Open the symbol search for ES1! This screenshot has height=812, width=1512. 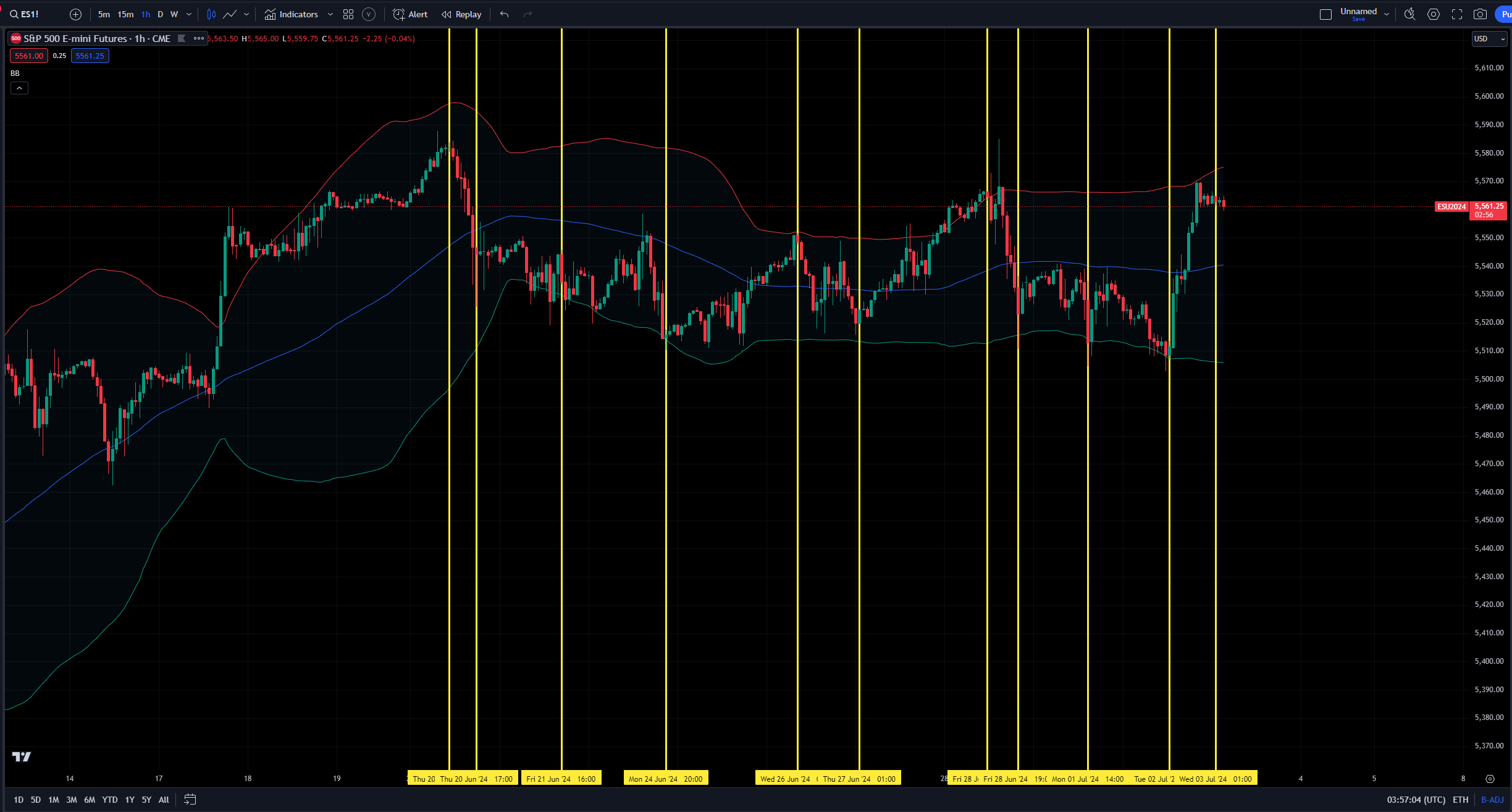(25, 14)
